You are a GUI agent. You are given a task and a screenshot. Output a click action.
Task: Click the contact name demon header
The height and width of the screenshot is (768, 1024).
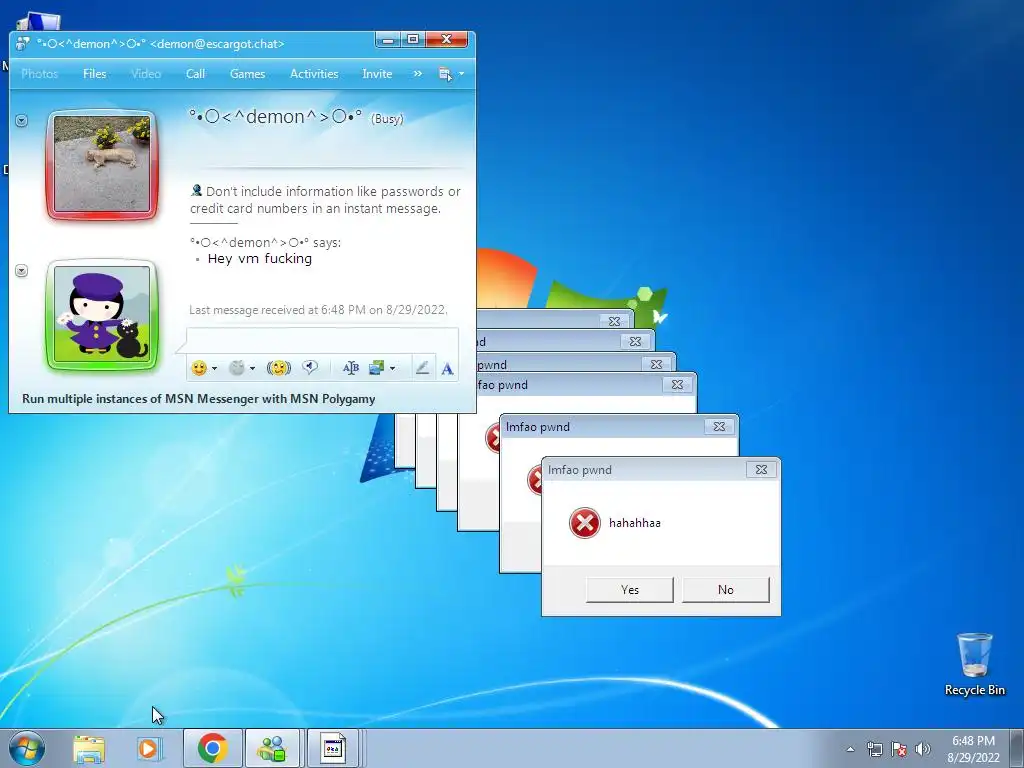276,117
